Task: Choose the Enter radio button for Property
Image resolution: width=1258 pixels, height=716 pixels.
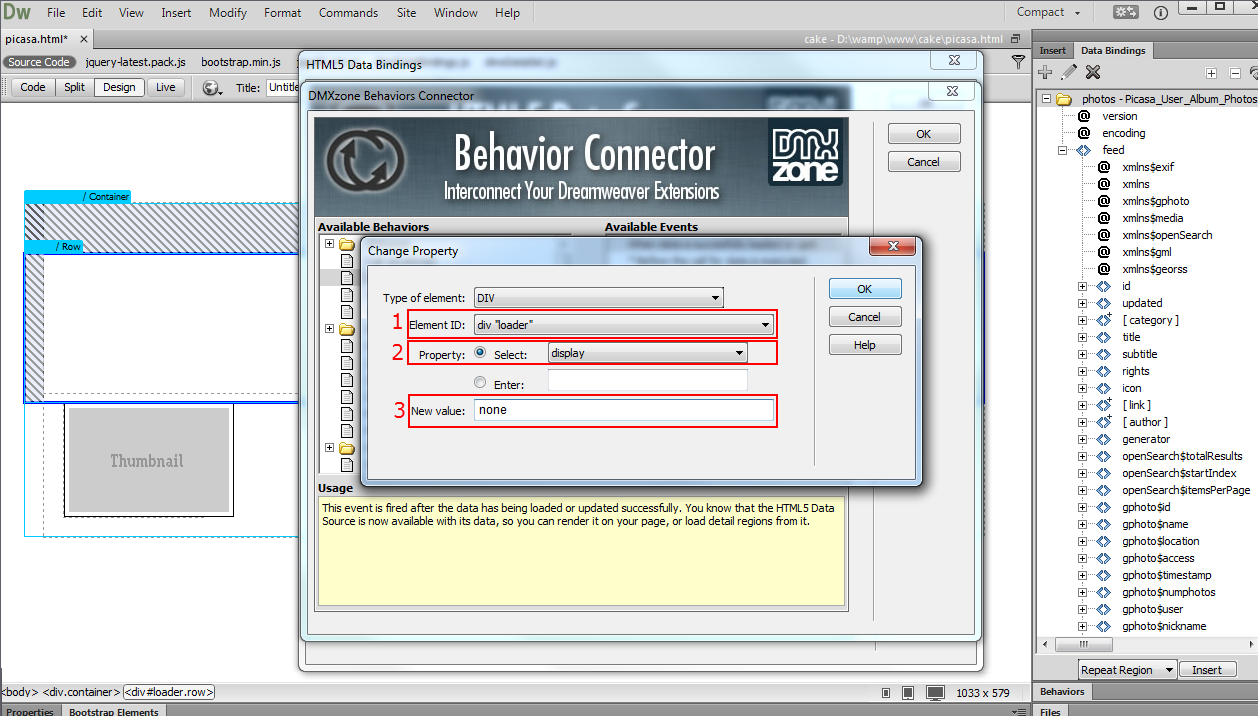Action: click(x=481, y=382)
